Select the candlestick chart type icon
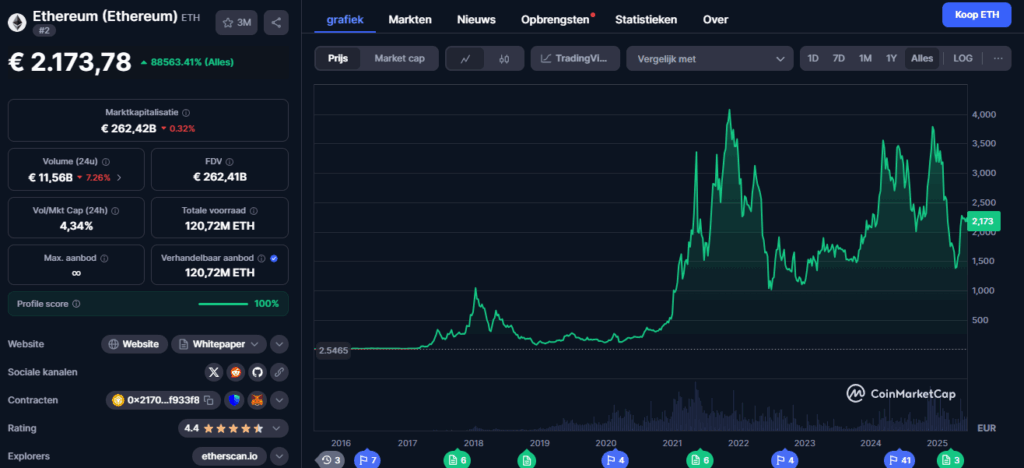 (504, 59)
